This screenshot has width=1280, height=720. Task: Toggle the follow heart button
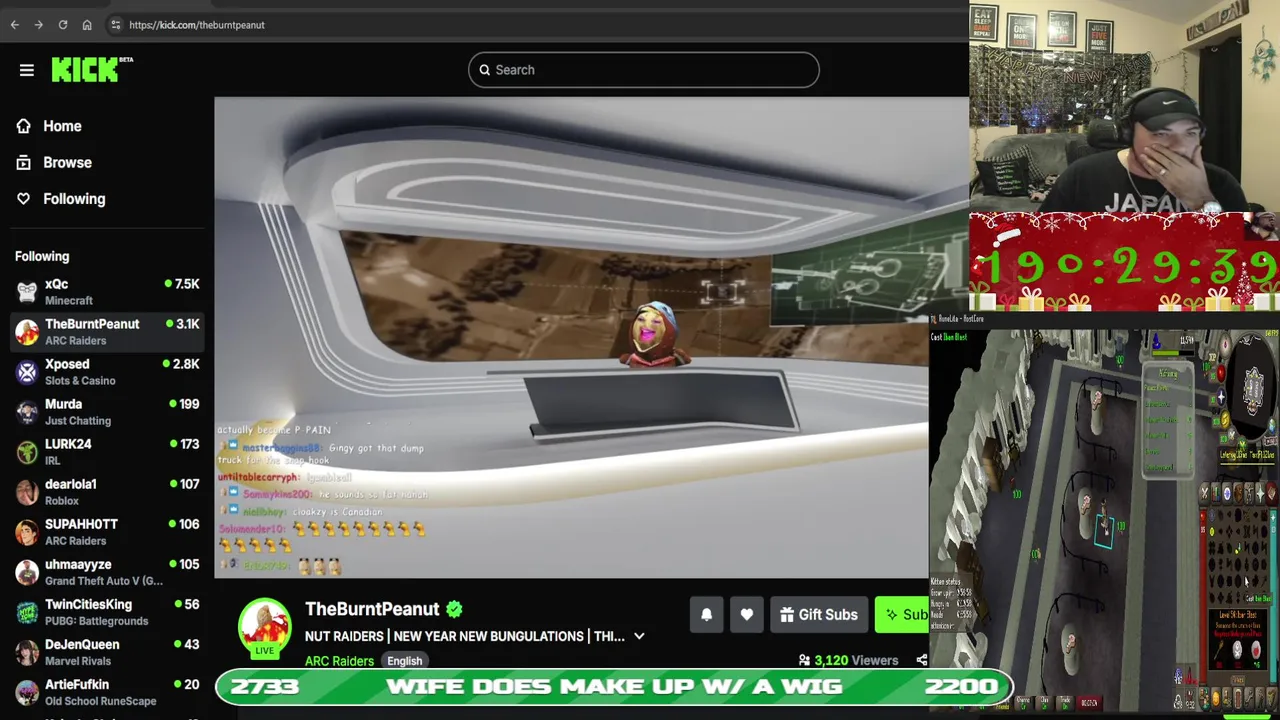[747, 615]
